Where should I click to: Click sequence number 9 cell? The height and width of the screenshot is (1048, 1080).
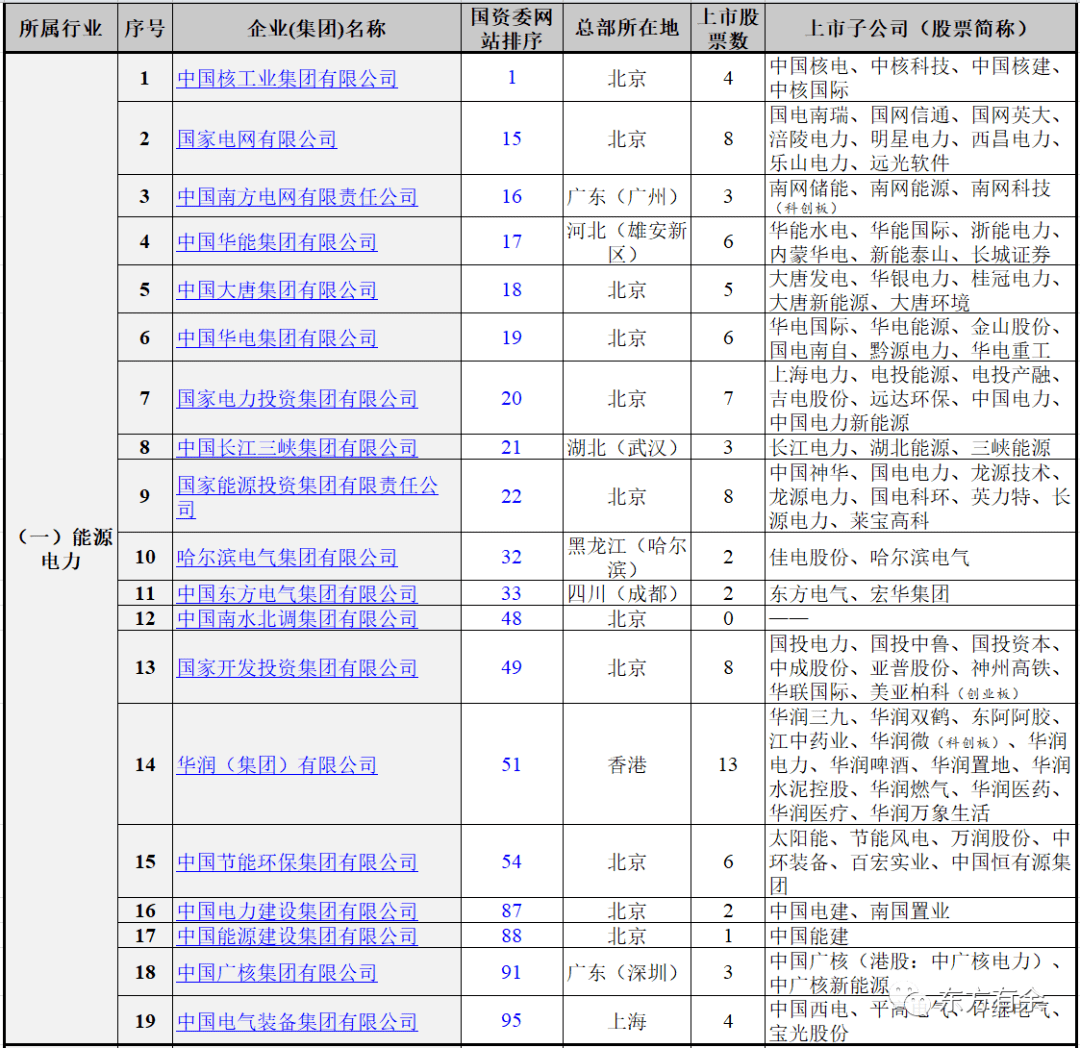point(145,496)
